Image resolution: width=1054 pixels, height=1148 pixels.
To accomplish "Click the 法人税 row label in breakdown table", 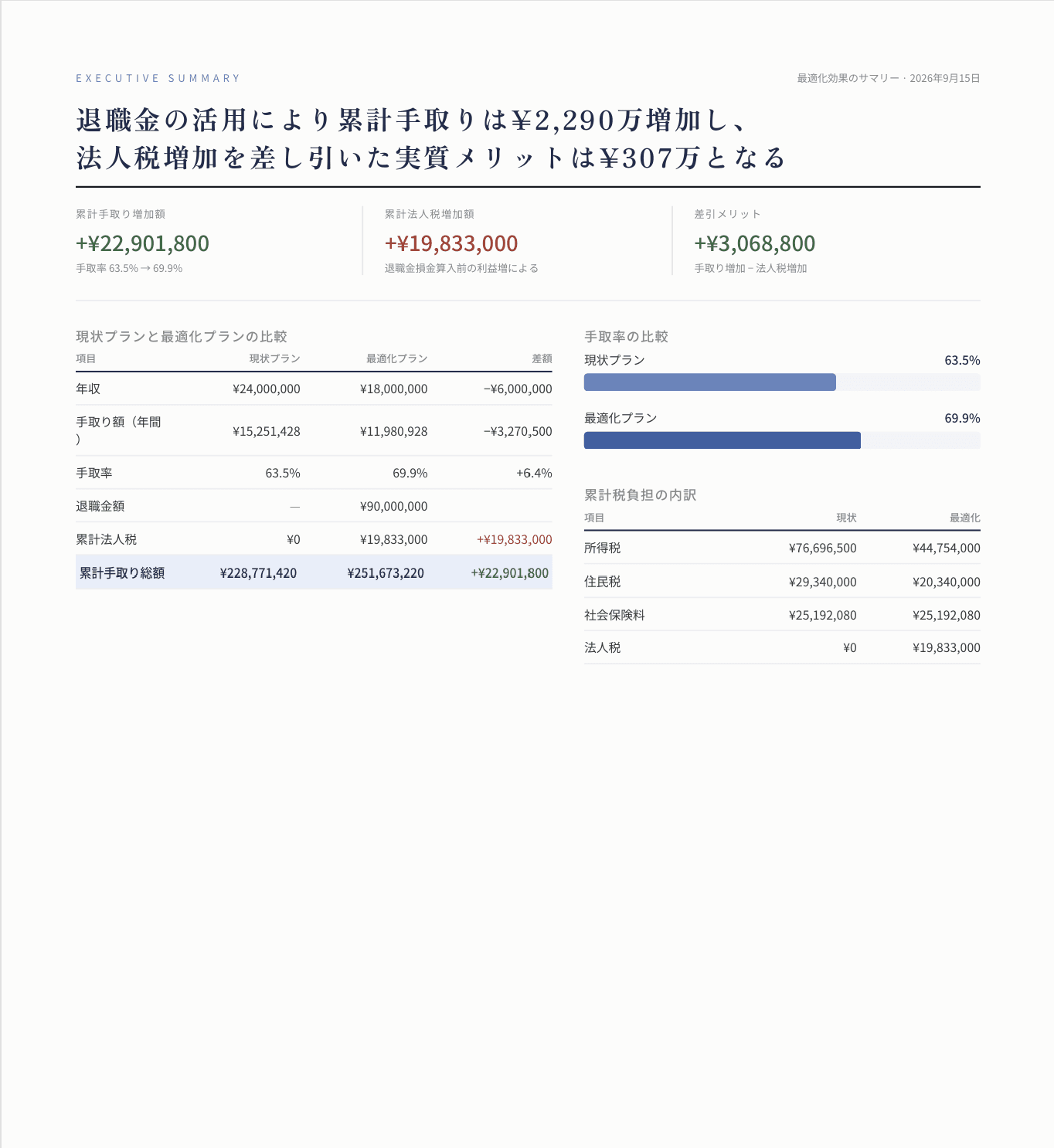I will pos(602,647).
